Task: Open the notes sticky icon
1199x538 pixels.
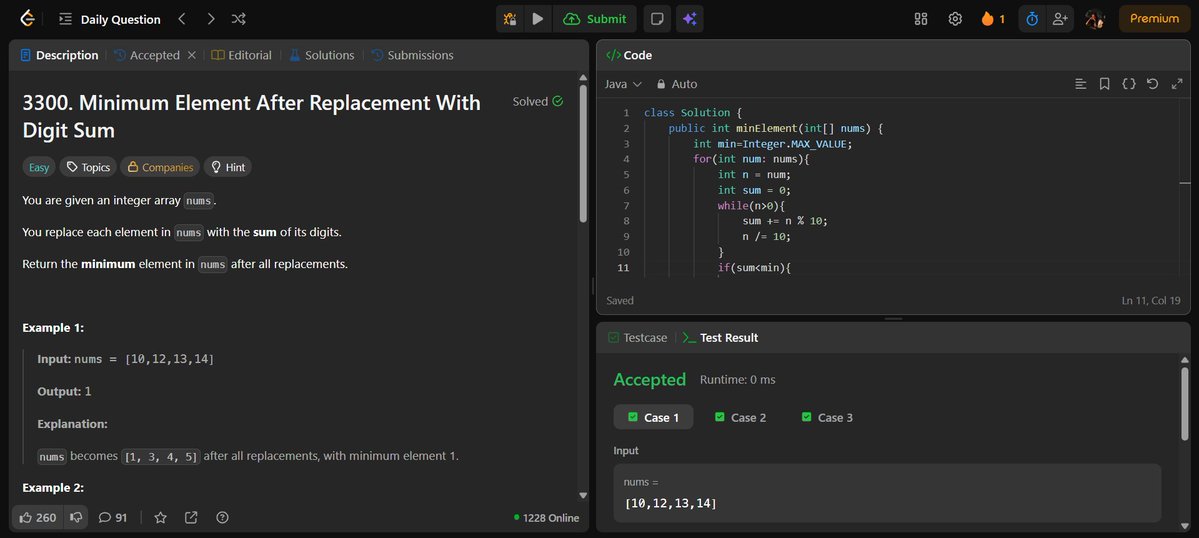Action: (x=656, y=19)
